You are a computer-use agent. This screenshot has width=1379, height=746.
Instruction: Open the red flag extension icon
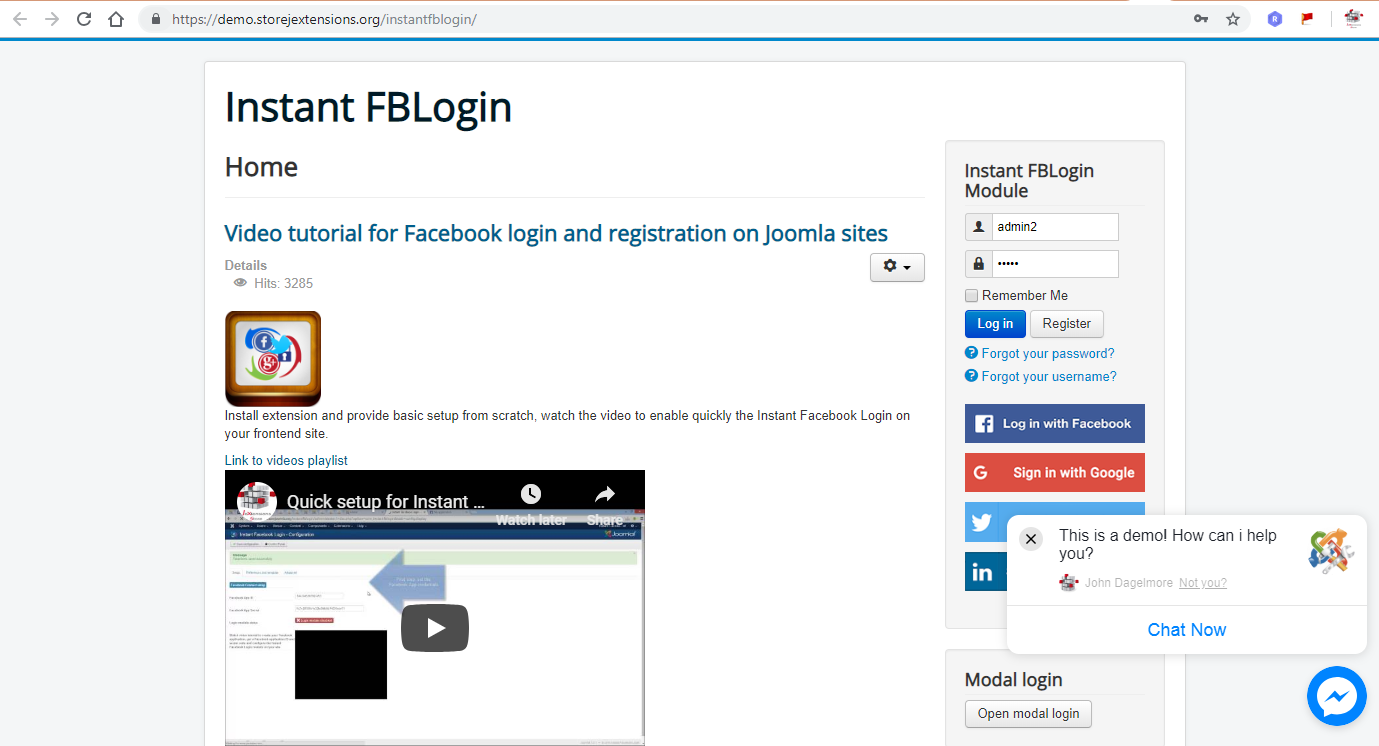point(1307,18)
